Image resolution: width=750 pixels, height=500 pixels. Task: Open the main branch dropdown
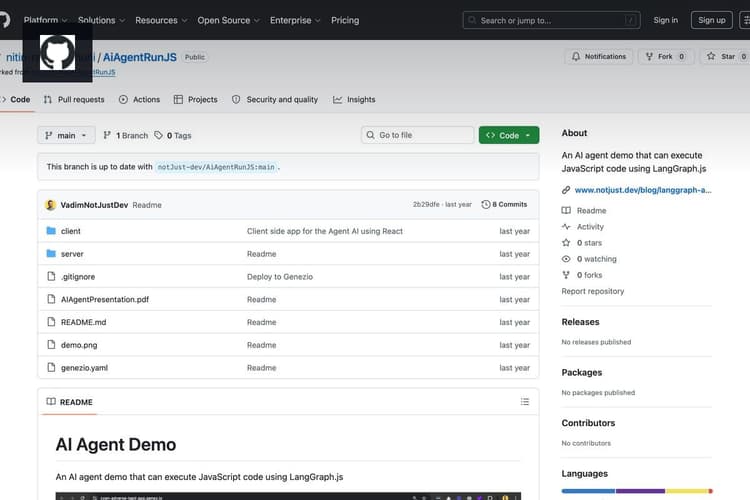point(66,135)
